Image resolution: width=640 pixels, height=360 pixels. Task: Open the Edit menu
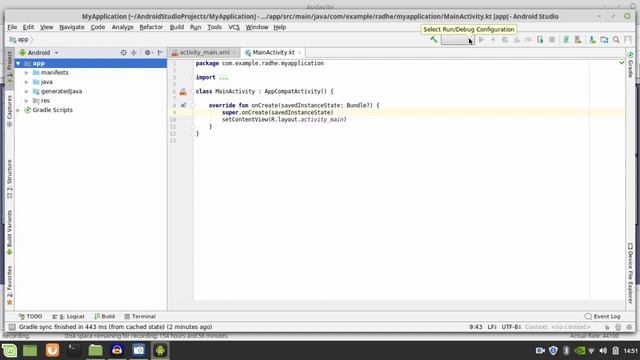tap(28, 27)
